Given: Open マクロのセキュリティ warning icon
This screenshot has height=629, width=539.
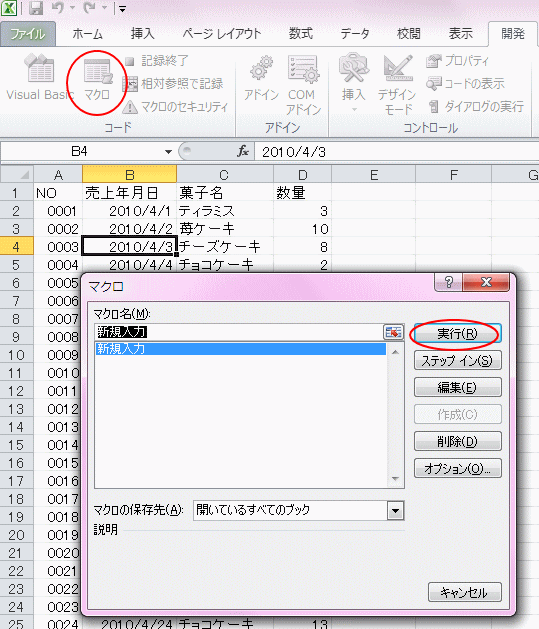Looking at the screenshot, I should pos(130,107).
